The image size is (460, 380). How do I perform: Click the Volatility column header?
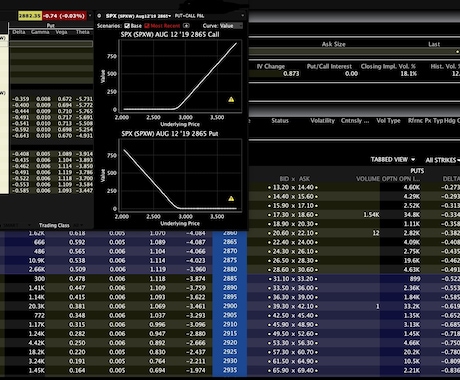point(322,121)
